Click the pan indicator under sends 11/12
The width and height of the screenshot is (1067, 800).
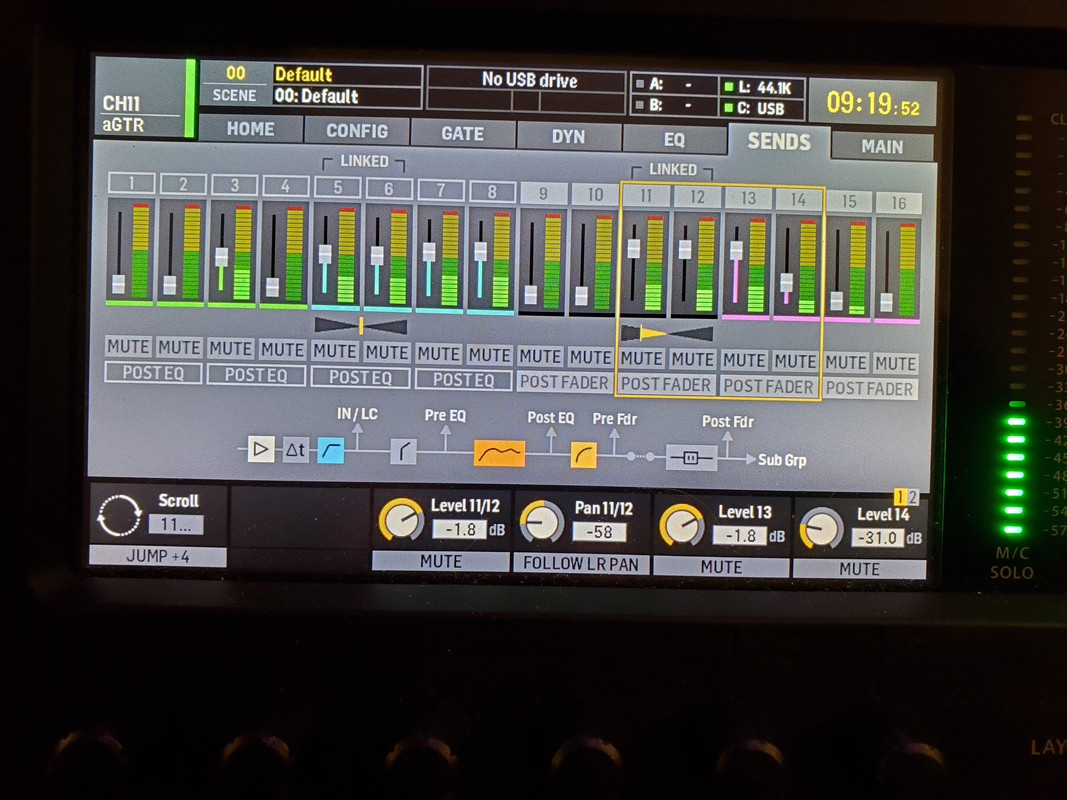point(667,333)
